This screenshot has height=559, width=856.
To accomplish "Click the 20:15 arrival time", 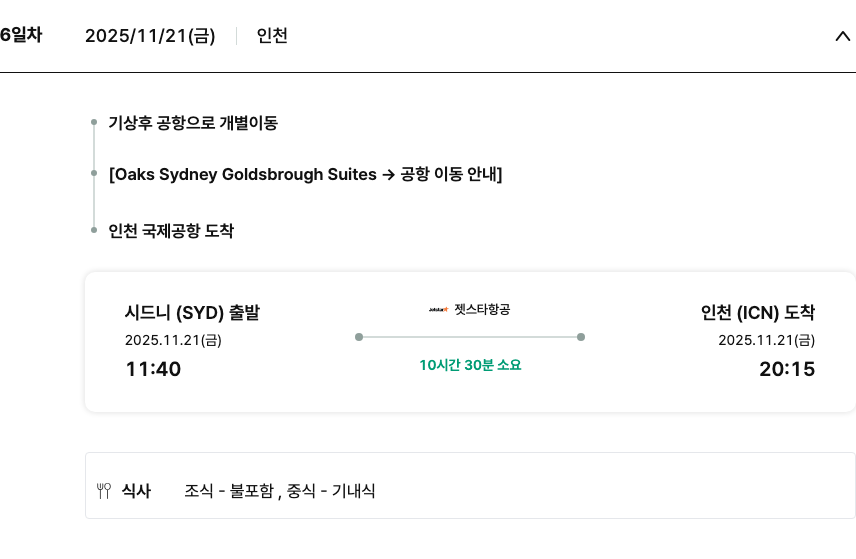I will point(787,369).
